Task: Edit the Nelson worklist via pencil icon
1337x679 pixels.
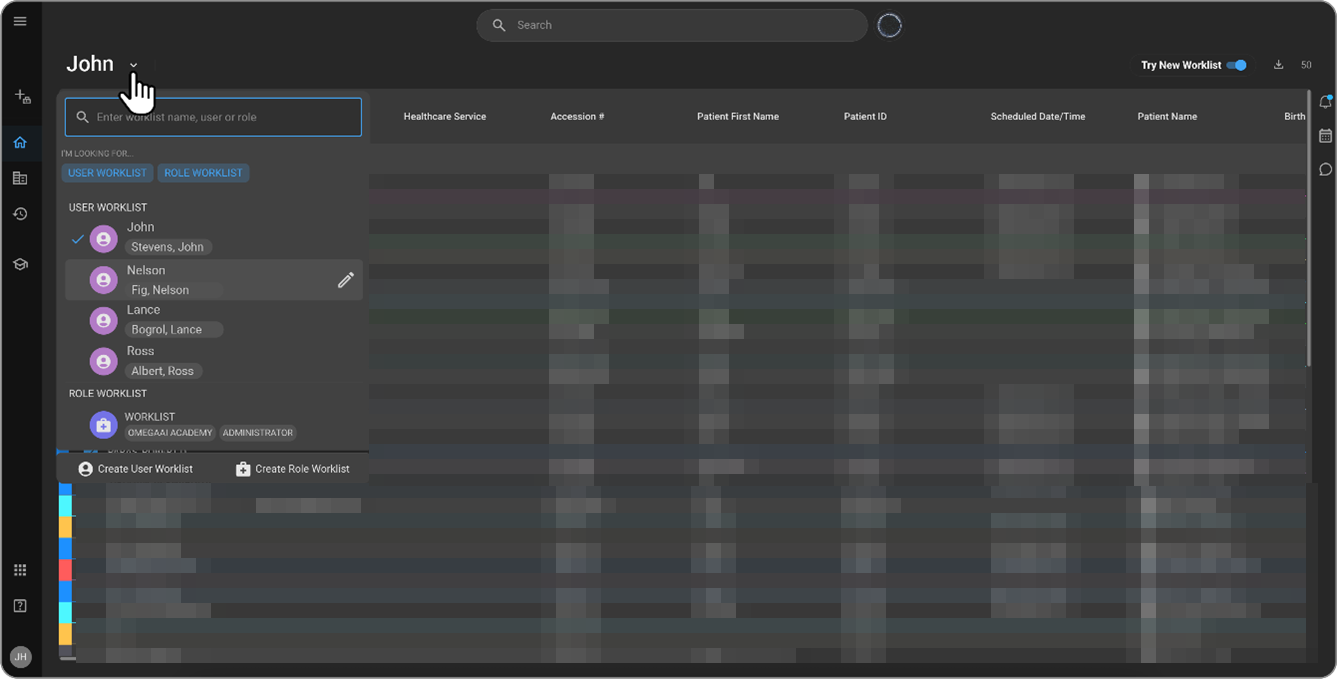Action: (345, 280)
